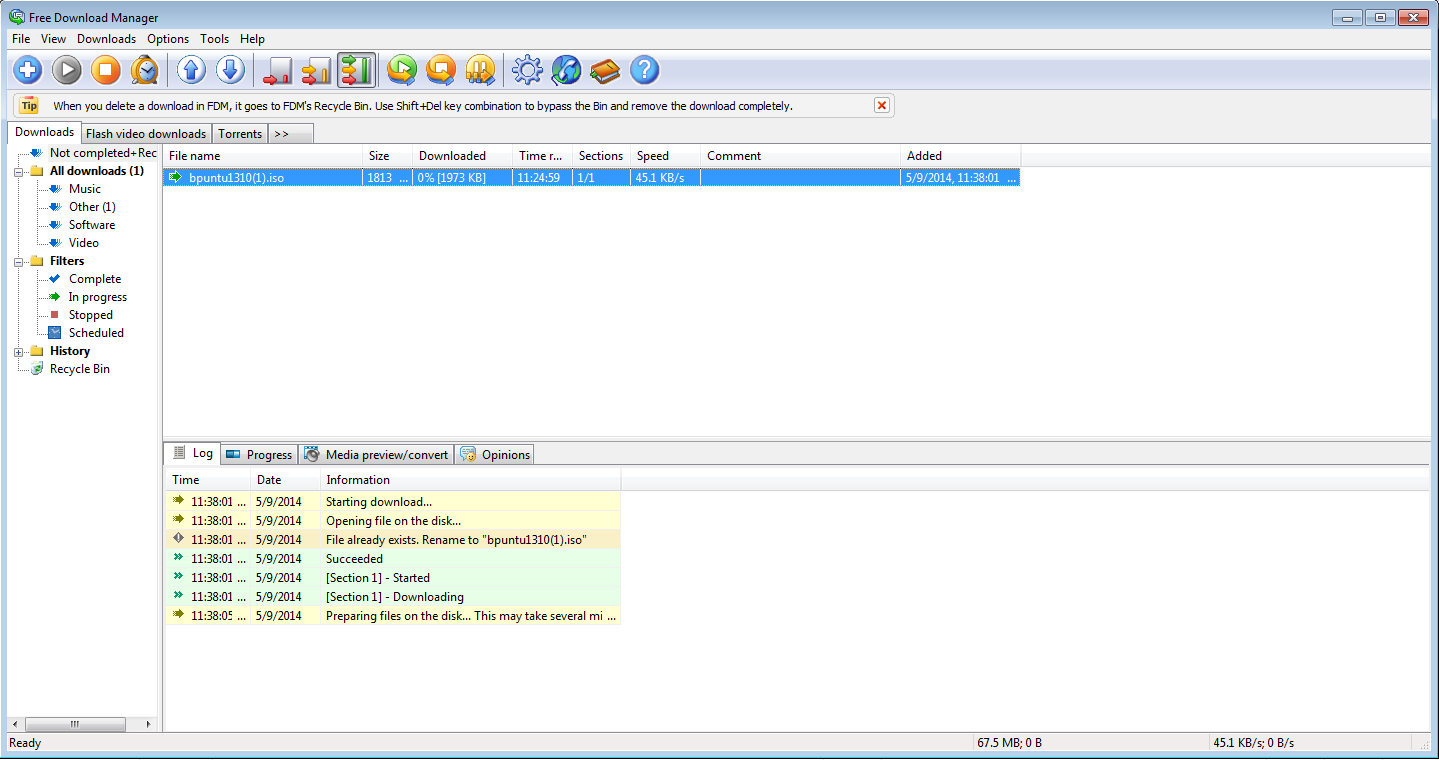Open the Tools menu
This screenshot has height=760, width=1439.
click(215, 39)
